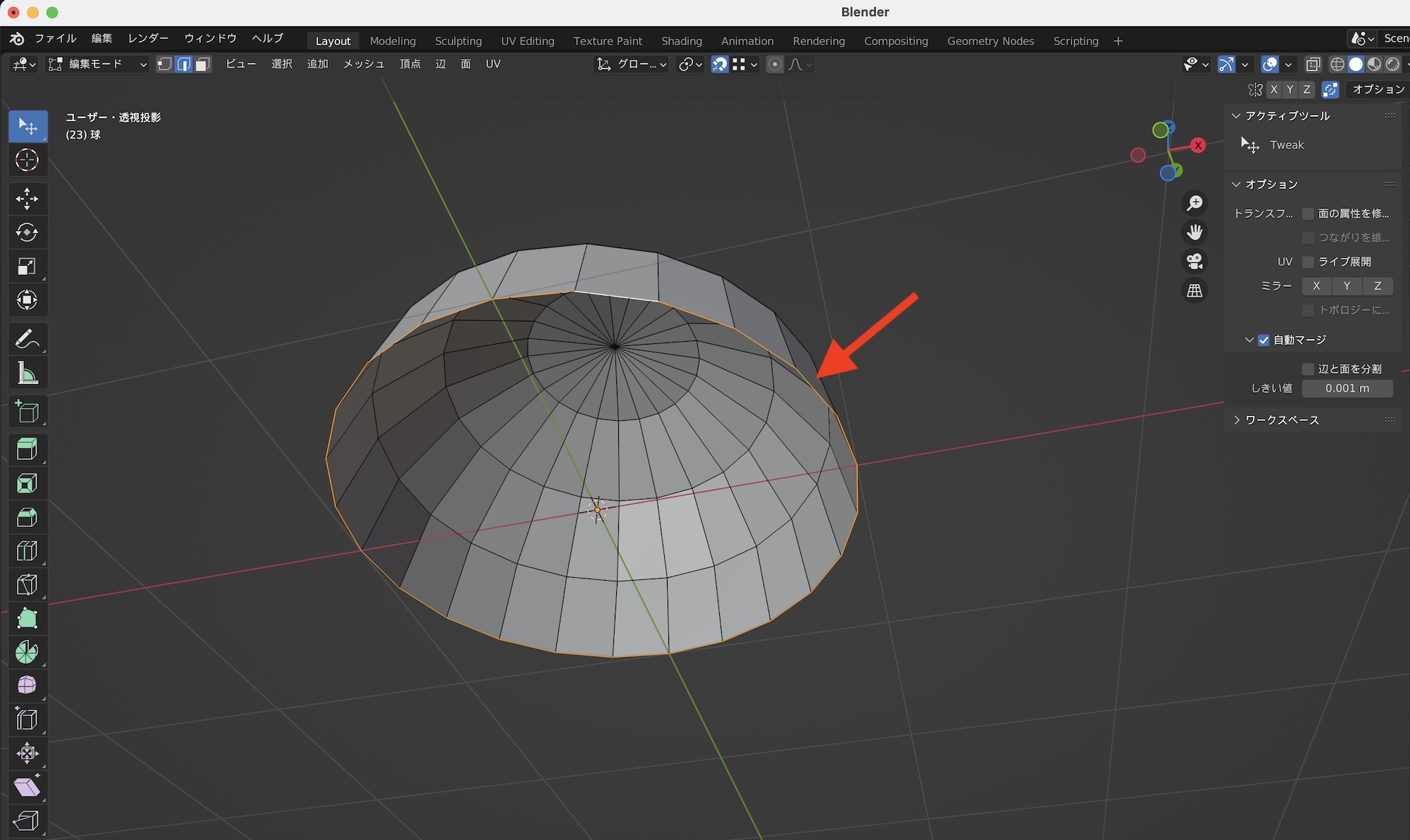Select the Measure tool
The image size is (1410, 840).
point(27,373)
